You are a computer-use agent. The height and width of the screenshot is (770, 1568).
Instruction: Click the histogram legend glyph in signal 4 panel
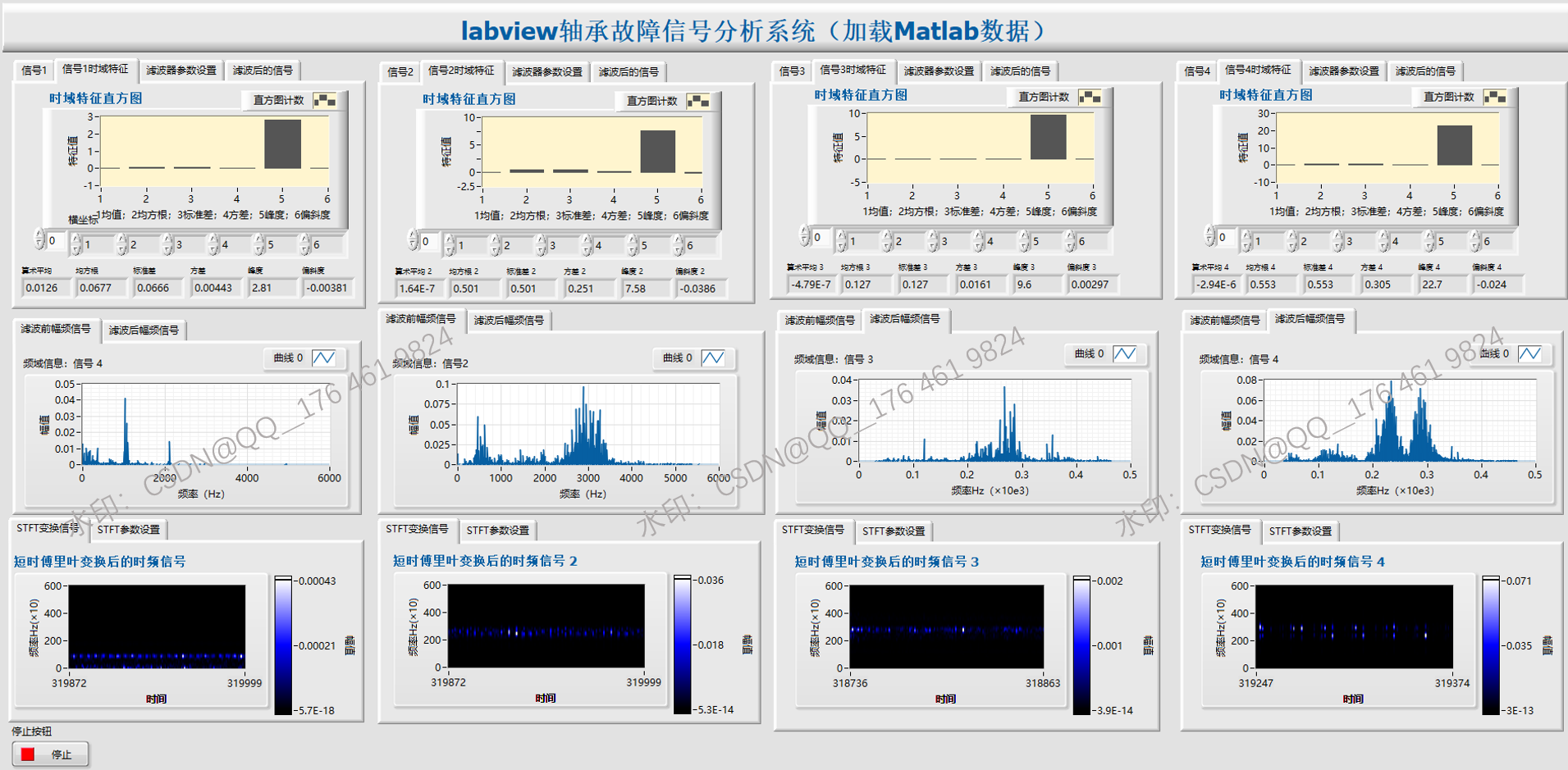tap(1495, 97)
